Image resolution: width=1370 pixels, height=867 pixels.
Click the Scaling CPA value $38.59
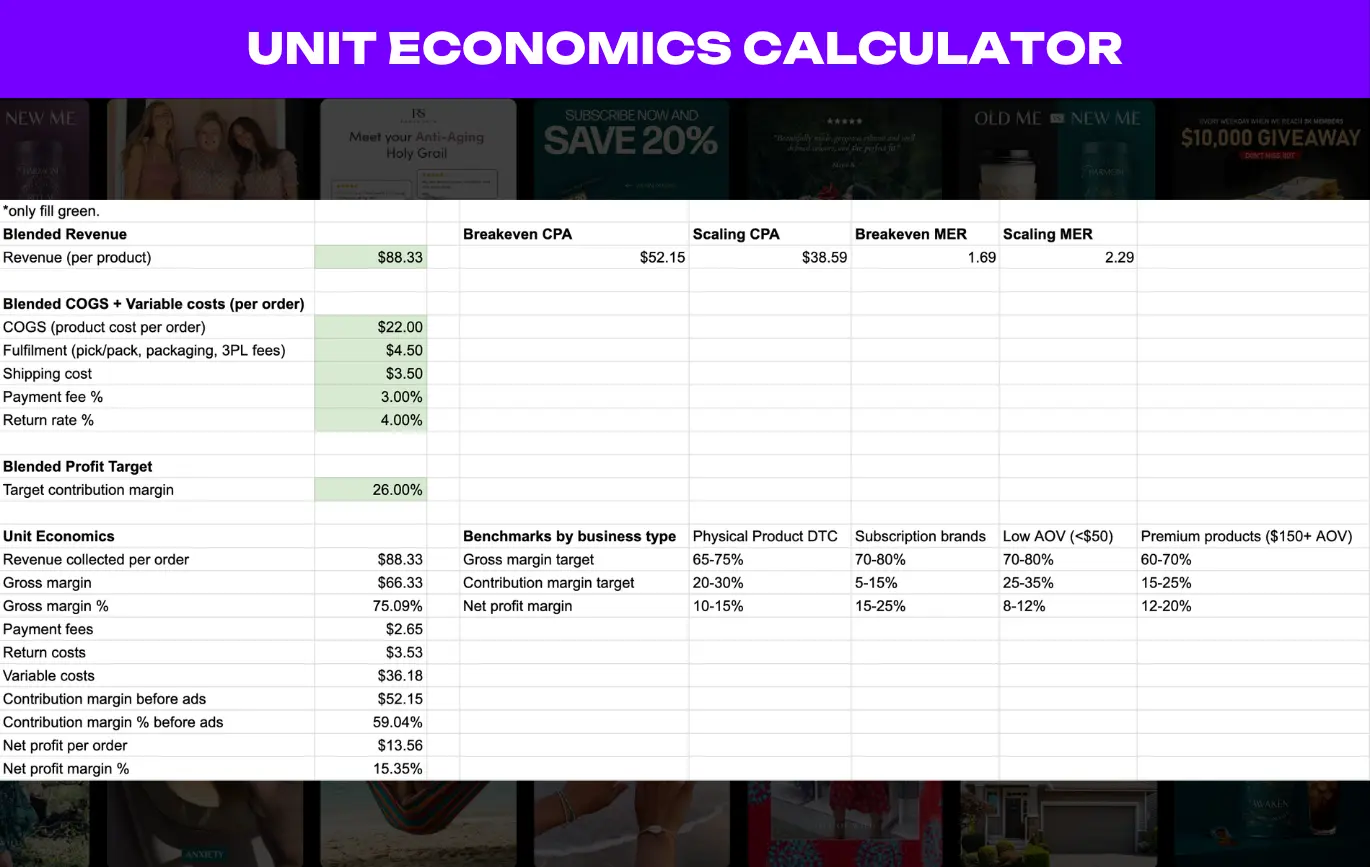coord(824,257)
